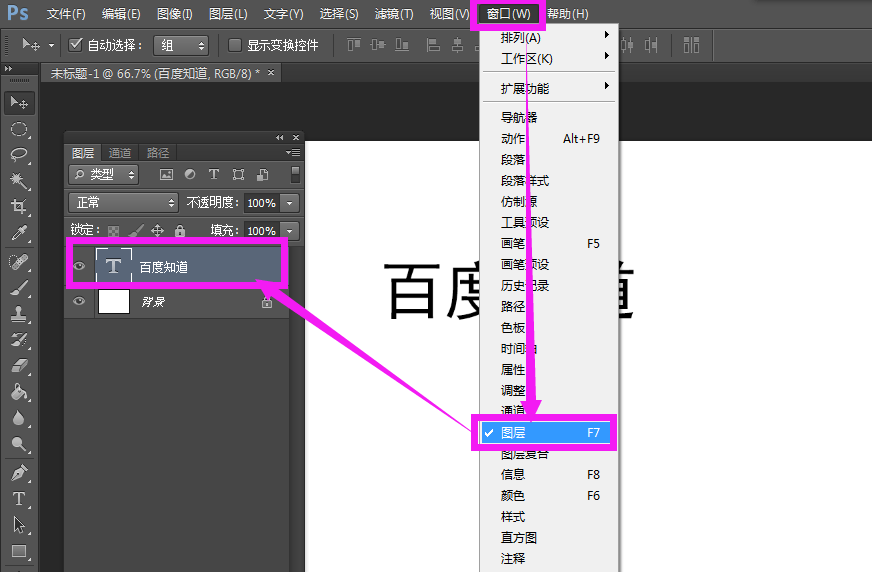Select the Path Selection tool

pos(19,525)
